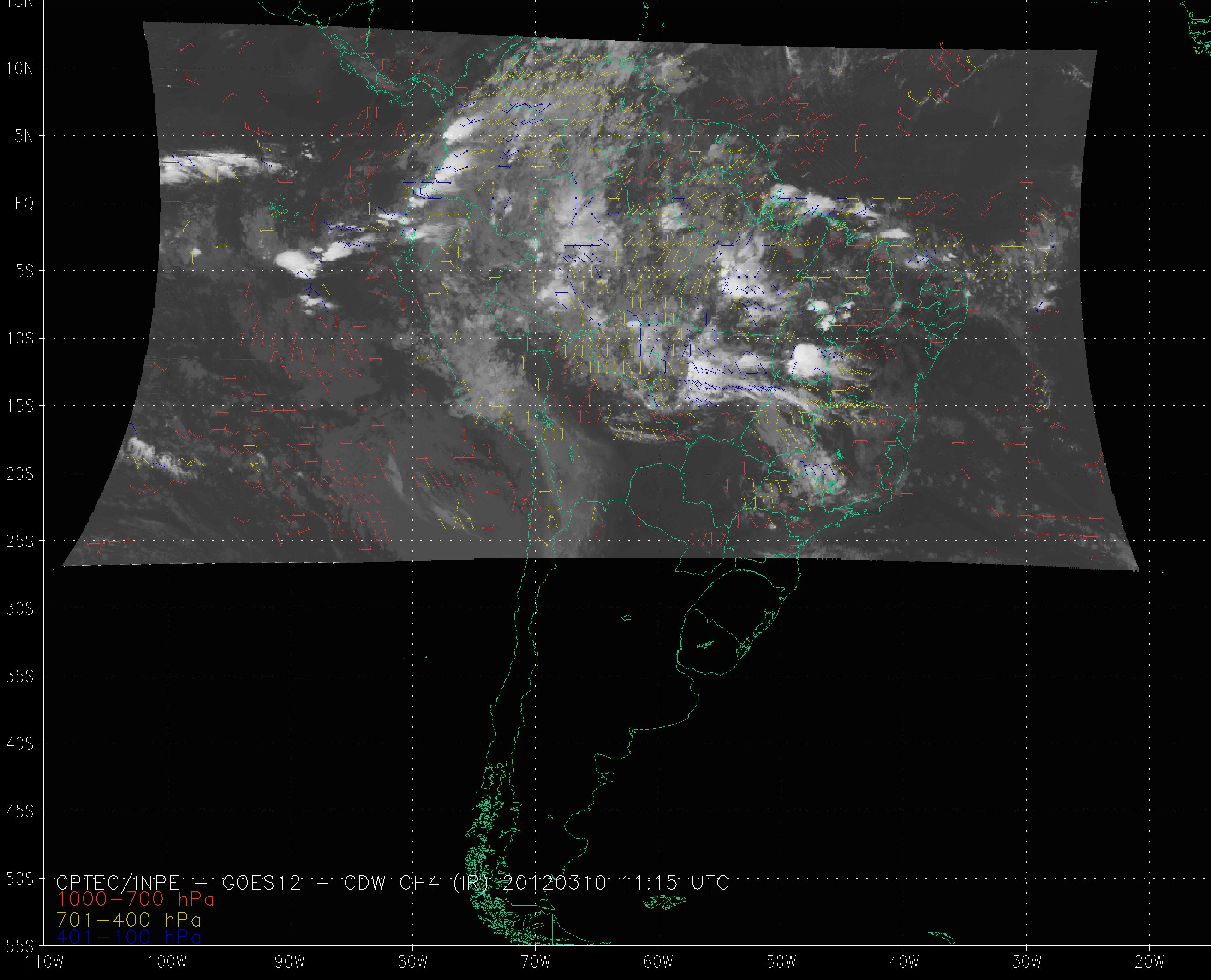This screenshot has height=980, width=1211.
Task: Click the 20W longitude axis label
Action: tap(1150, 962)
